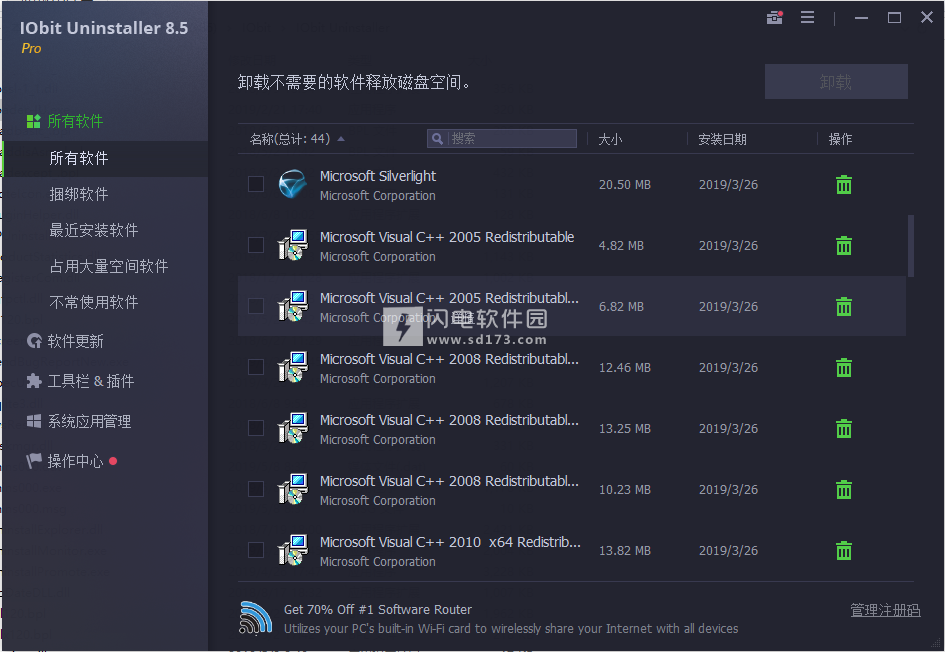Tick the checkbox for Microsoft Silverlight
Image resolution: width=945 pixels, height=652 pixels.
(256, 184)
